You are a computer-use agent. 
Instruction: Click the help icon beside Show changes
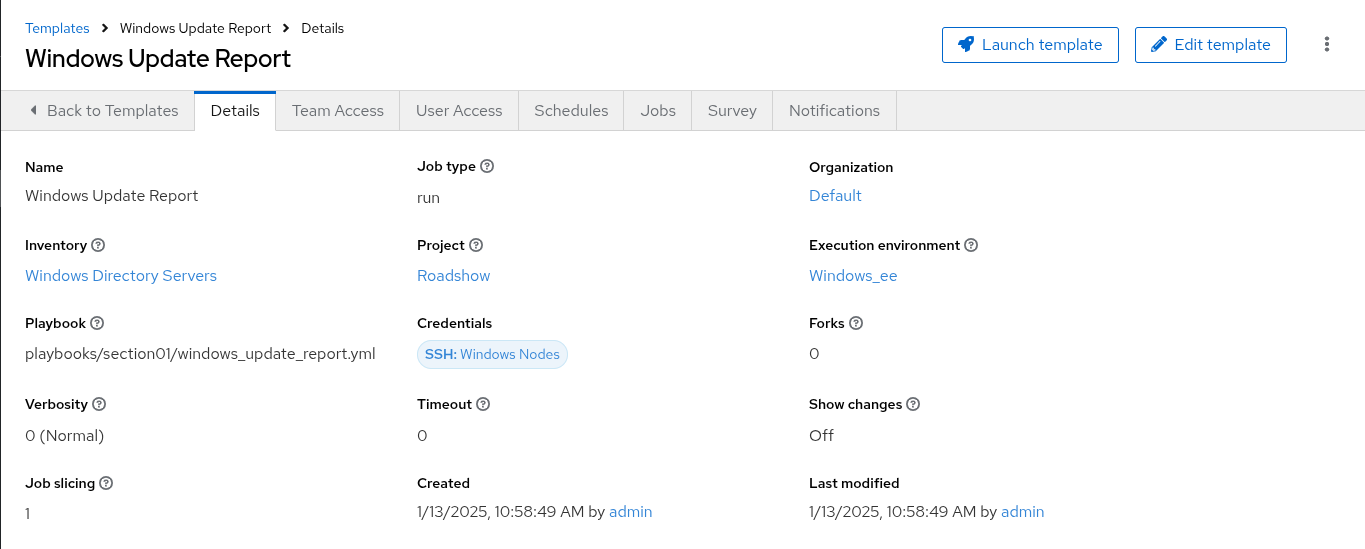[x=913, y=404]
